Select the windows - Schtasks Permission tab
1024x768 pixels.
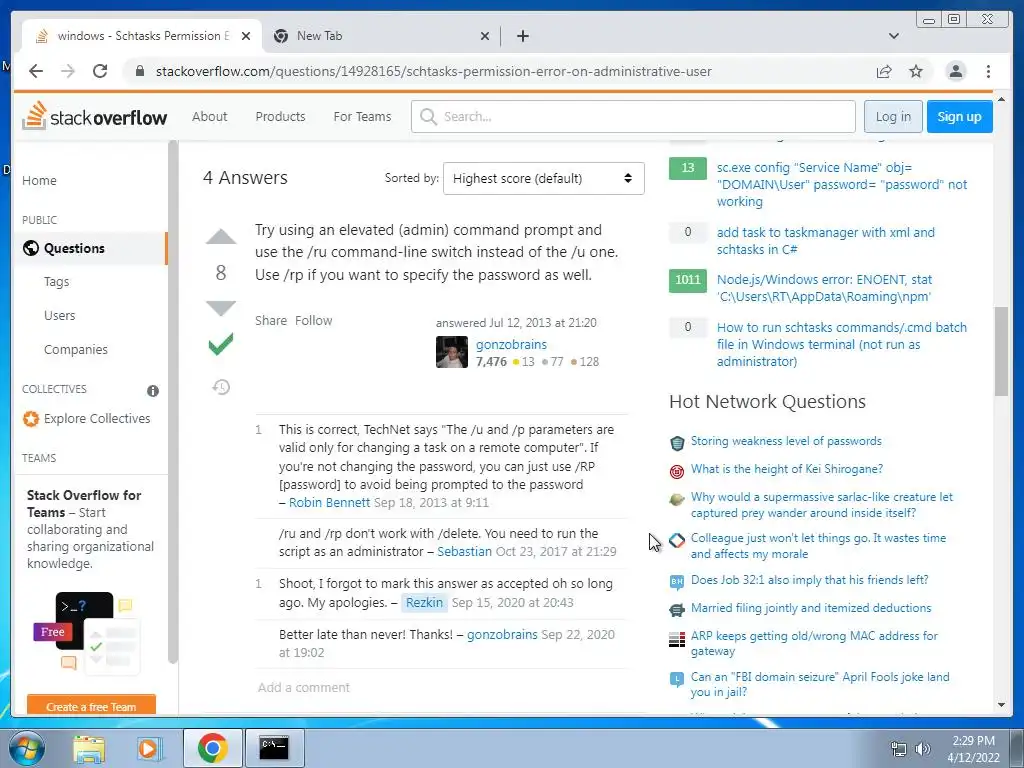pyautogui.click(x=142, y=36)
